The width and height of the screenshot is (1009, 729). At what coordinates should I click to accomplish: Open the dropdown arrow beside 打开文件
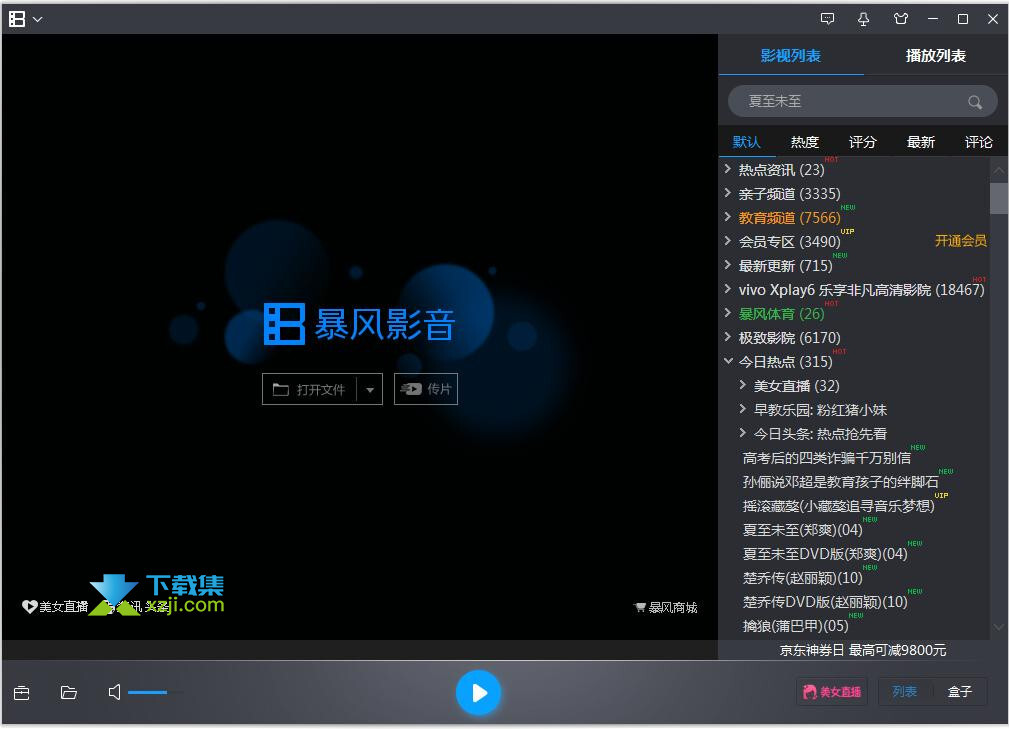(369, 389)
